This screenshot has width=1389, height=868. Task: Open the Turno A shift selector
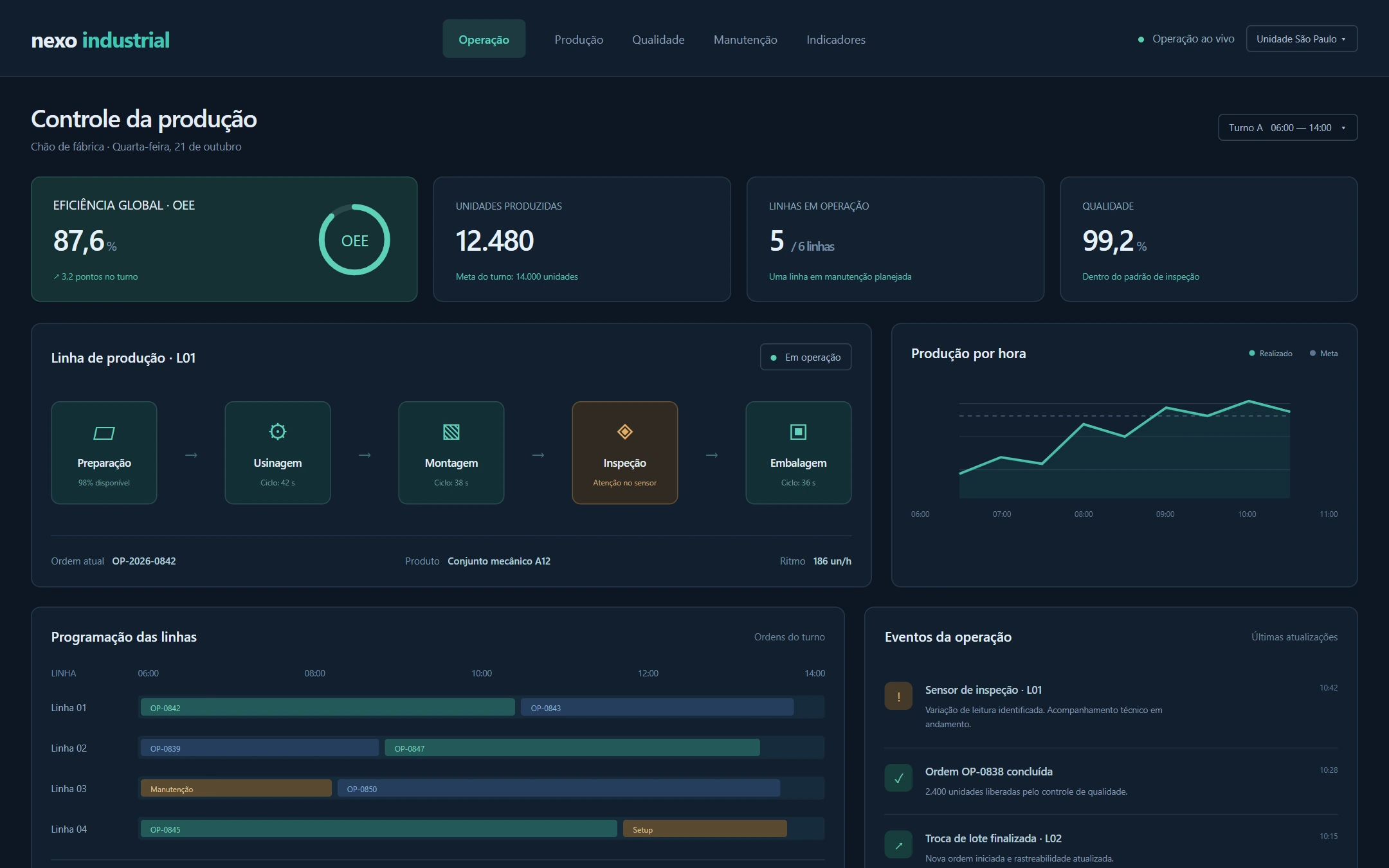[1287, 127]
